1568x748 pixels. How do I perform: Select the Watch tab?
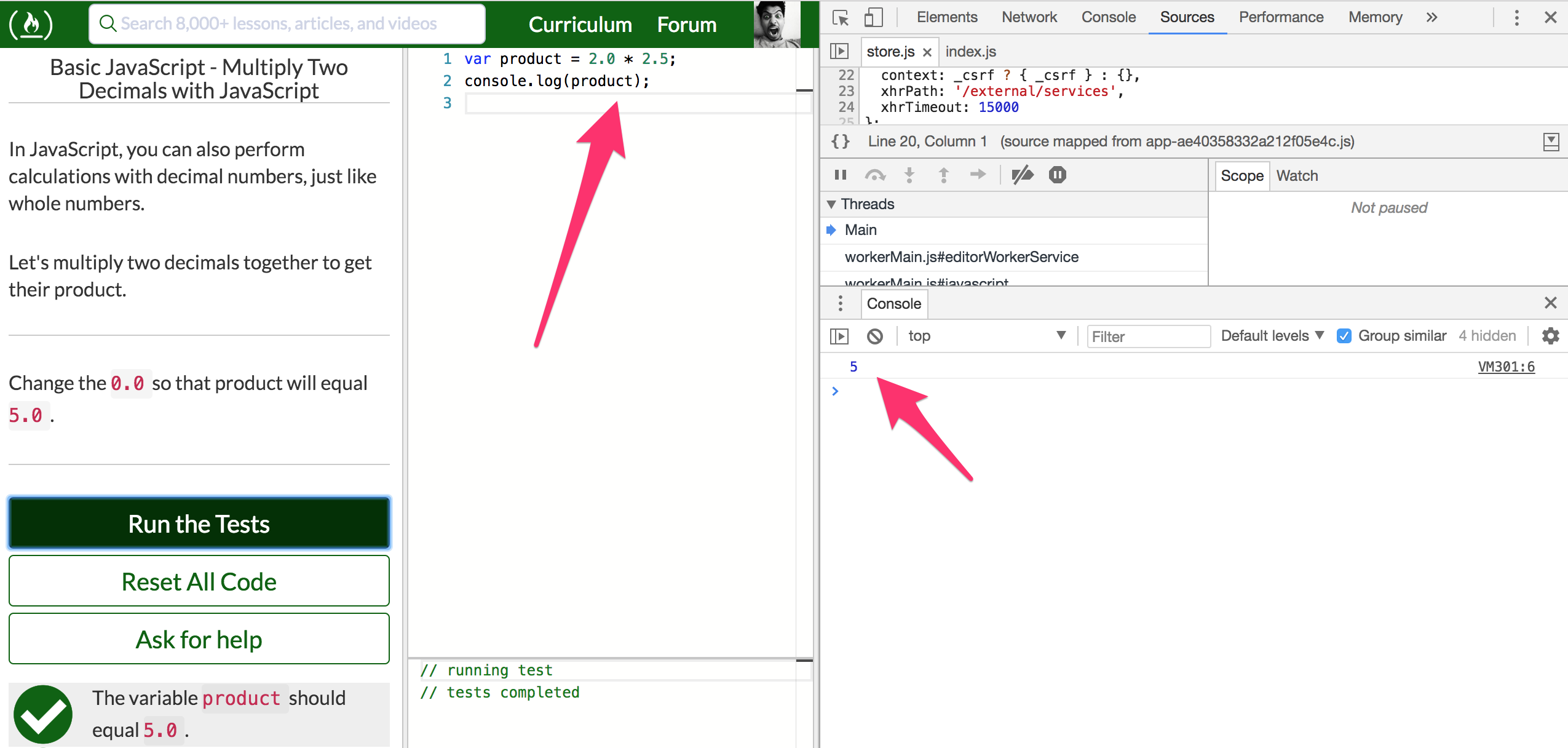click(1296, 176)
